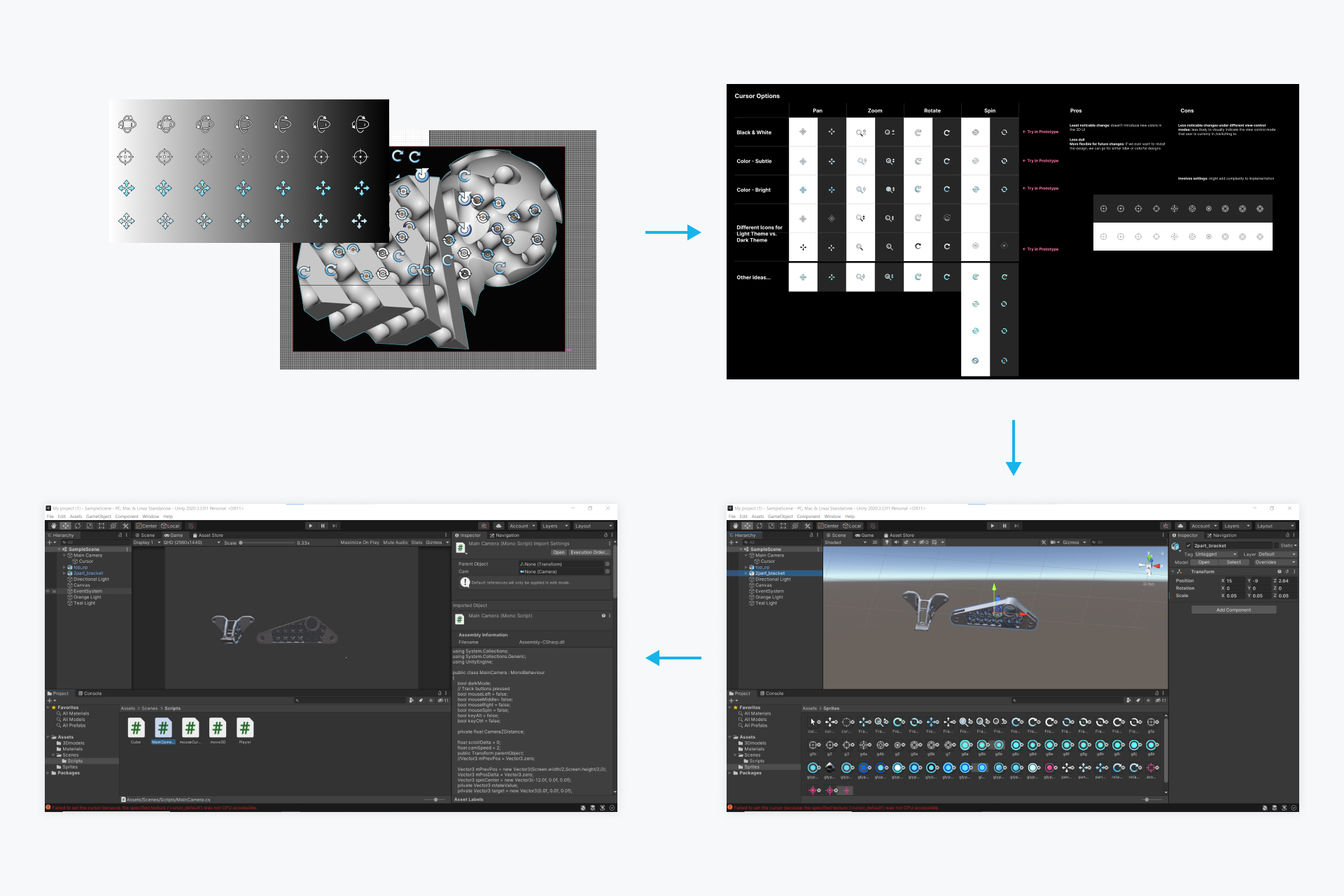Toggle Mute Audio in the Game view
1344x896 pixels.
395,542
